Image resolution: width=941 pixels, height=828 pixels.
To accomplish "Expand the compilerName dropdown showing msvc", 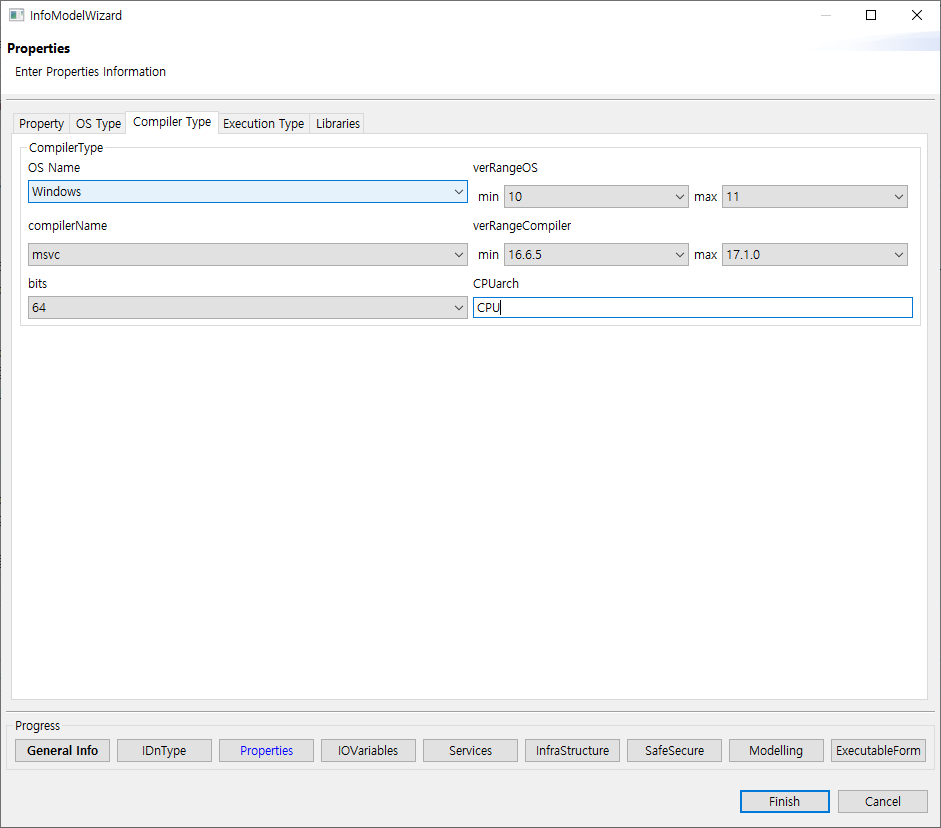I will pyautogui.click(x=458, y=254).
